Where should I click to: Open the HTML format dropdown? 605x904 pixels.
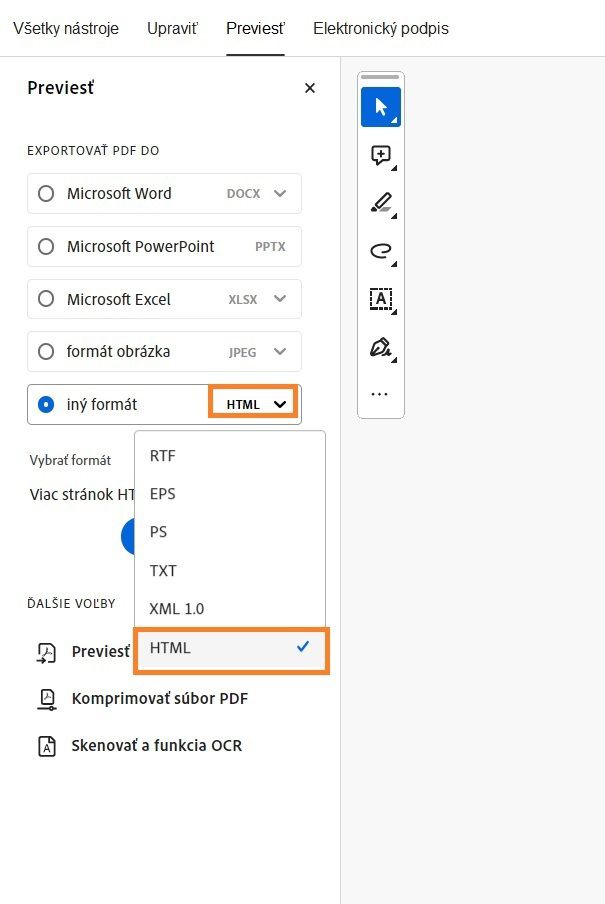pos(253,404)
